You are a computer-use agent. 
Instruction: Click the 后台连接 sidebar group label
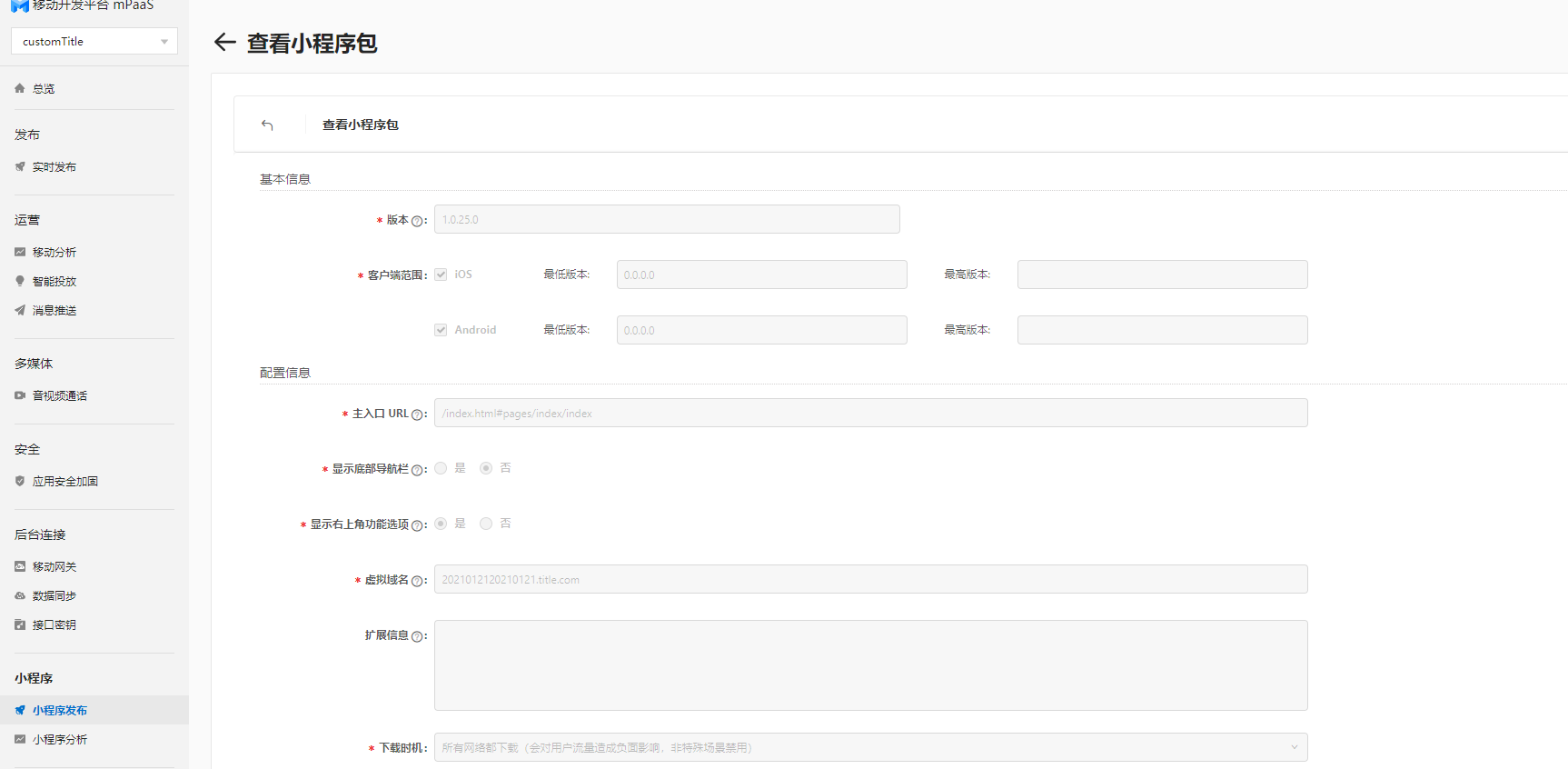tap(40, 534)
